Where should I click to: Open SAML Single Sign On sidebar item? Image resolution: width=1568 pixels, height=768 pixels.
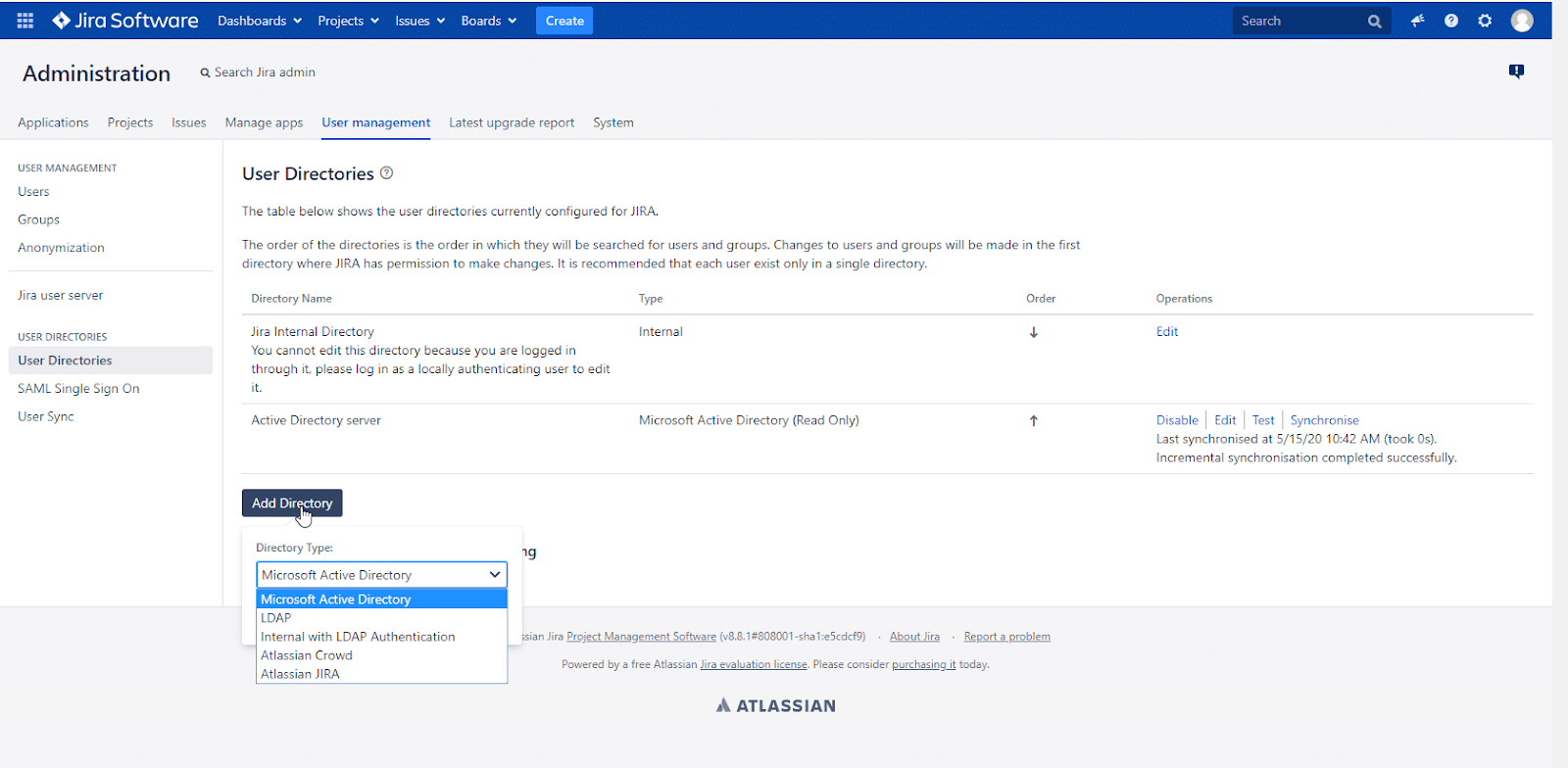[x=78, y=389]
